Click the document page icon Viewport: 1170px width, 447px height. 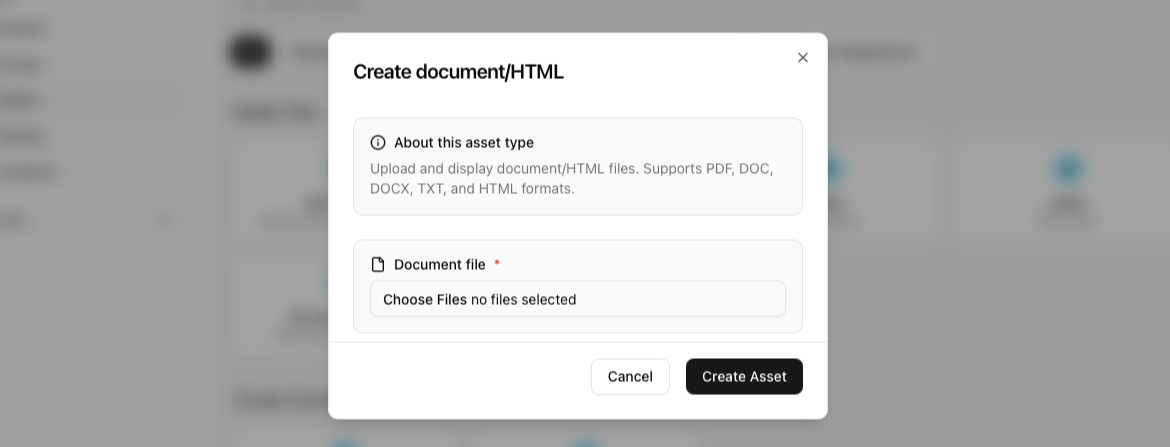point(378,265)
